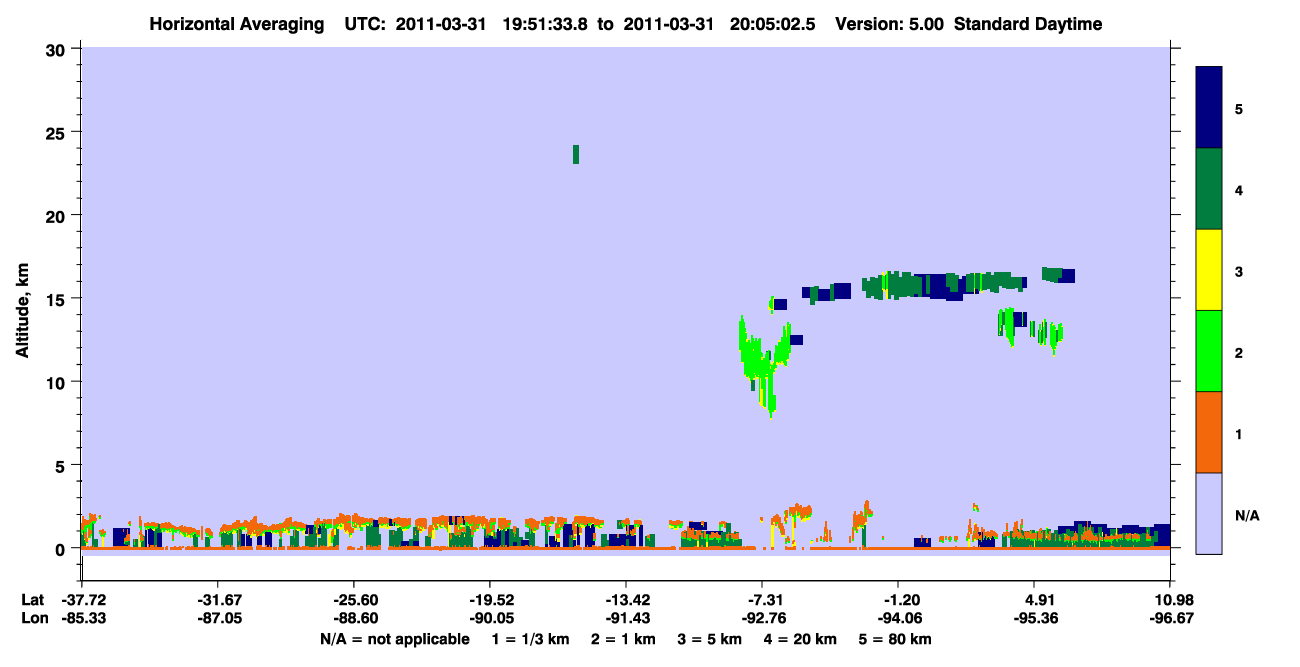Click the altitude tick label 20
Viewport: 1300px width, 667px height.
coord(58,215)
